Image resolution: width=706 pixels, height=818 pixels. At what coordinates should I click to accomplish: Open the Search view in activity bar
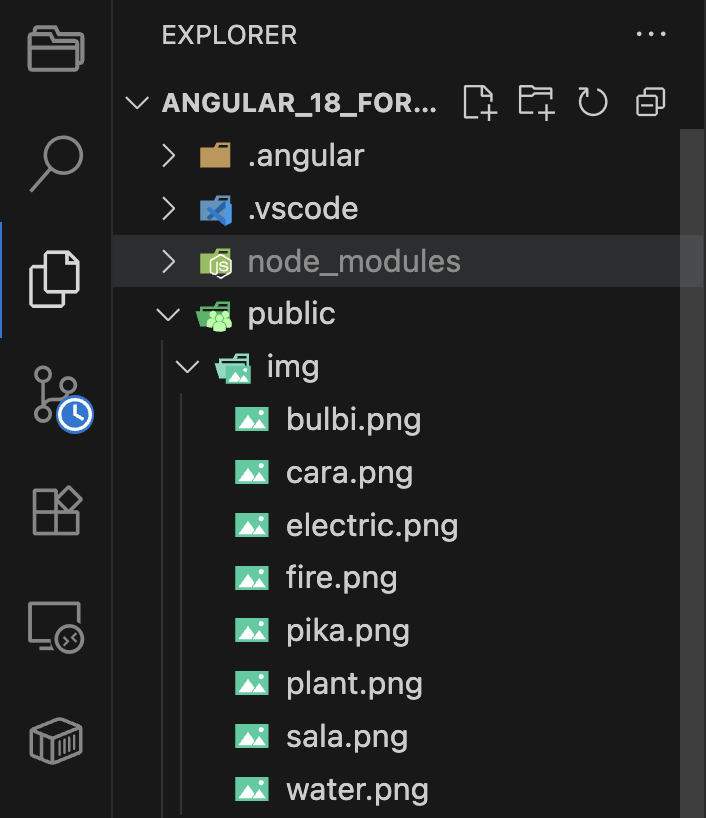pos(55,161)
